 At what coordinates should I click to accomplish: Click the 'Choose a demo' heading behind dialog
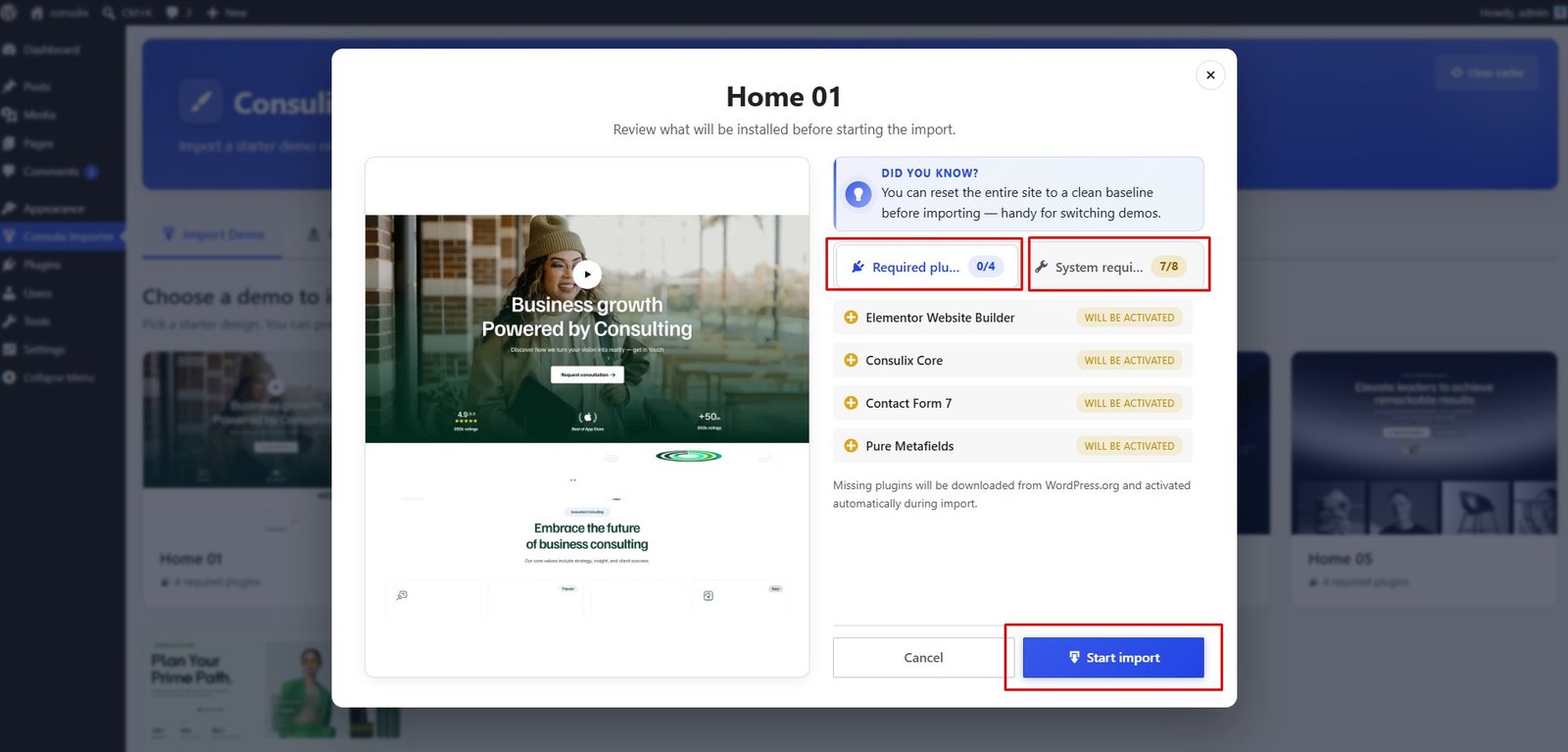[x=237, y=296]
